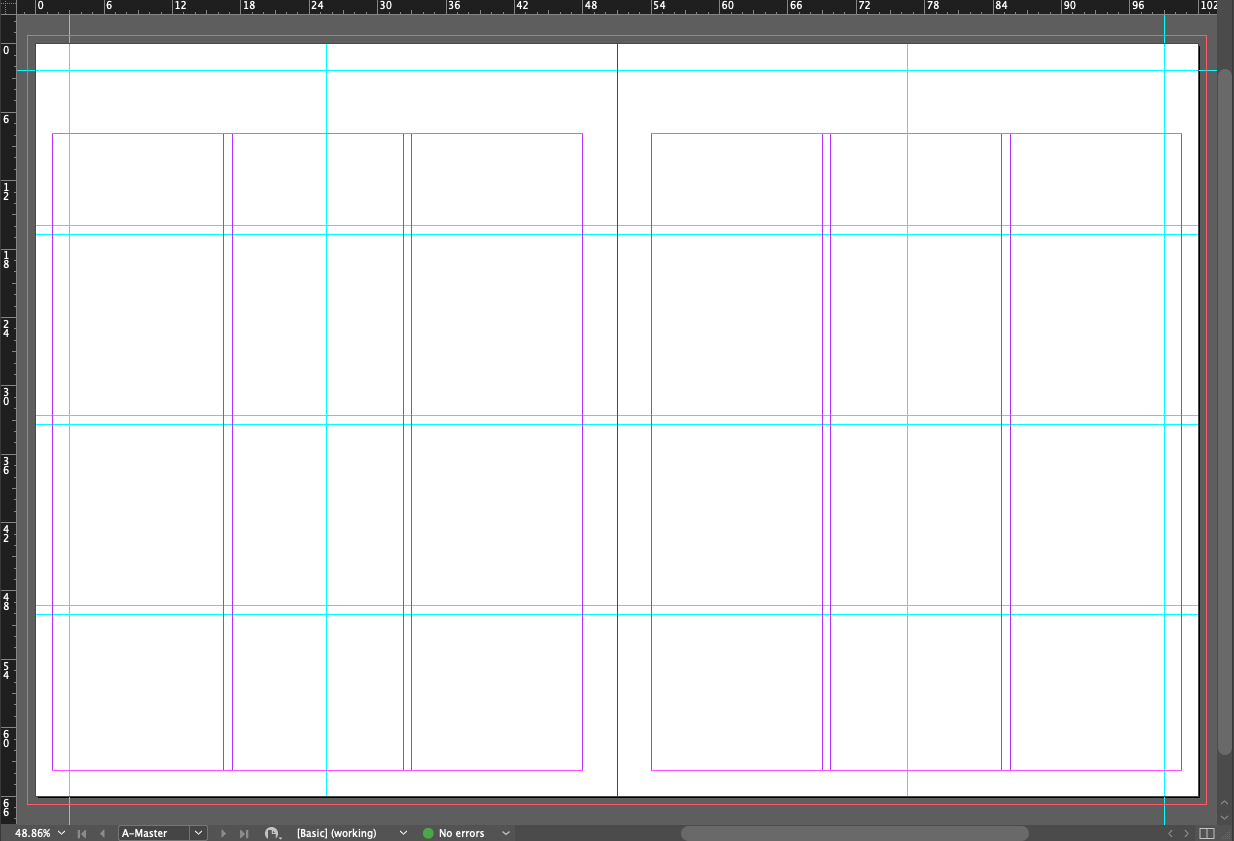Expand the preflight profile dropdown arrow
This screenshot has width=1234, height=841.
(403, 833)
